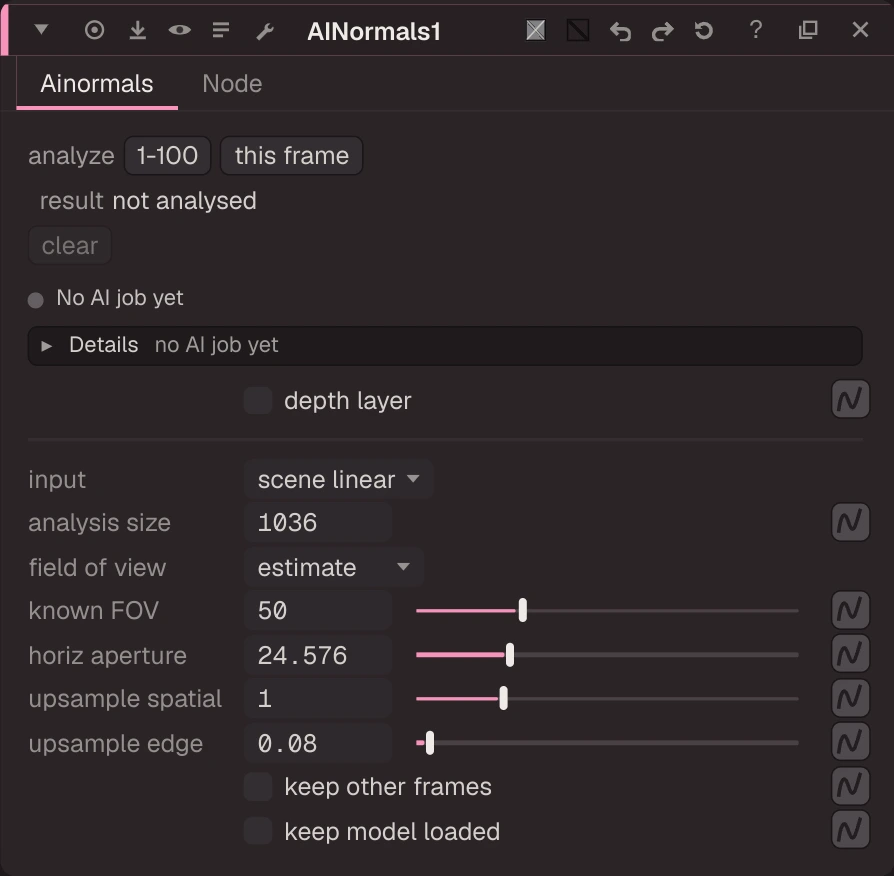This screenshot has width=894, height=876.
Task: Revert with the circular arrow icon
Action: (704, 30)
